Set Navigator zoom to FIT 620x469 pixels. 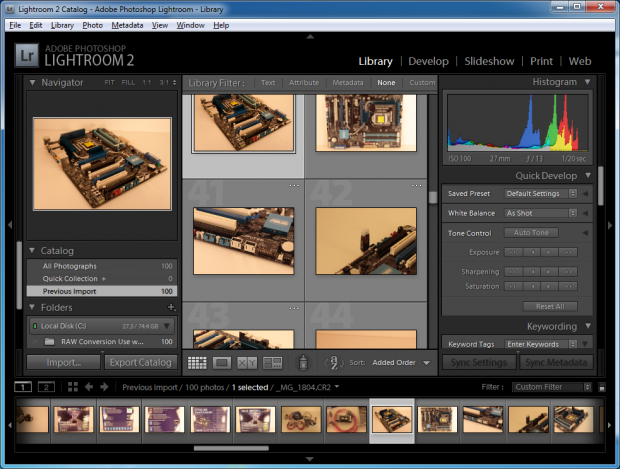(110, 82)
